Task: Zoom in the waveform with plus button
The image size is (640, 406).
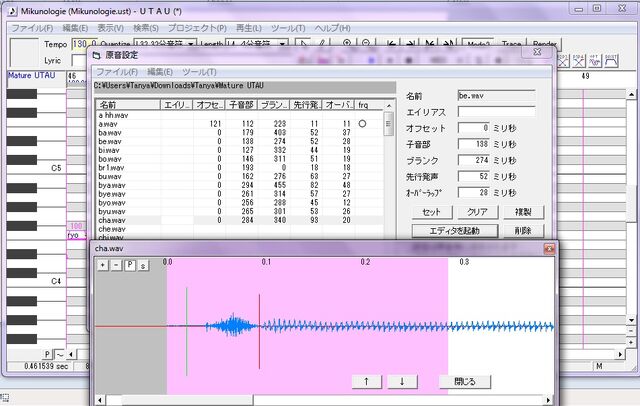Action: click(x=103, y=265)
